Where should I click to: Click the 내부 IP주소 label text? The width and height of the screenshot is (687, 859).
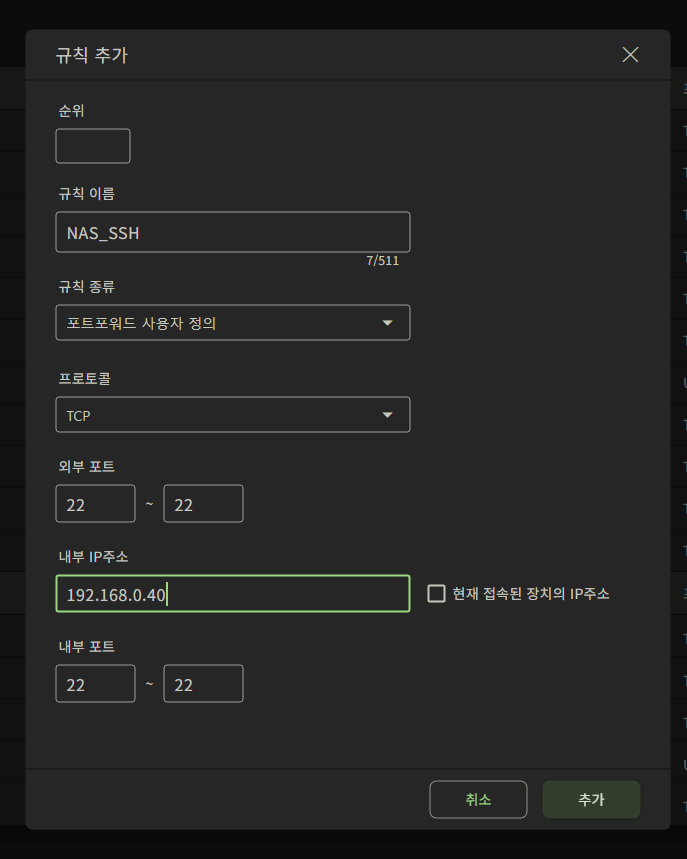pyautogui.click(x=93, y=556)
